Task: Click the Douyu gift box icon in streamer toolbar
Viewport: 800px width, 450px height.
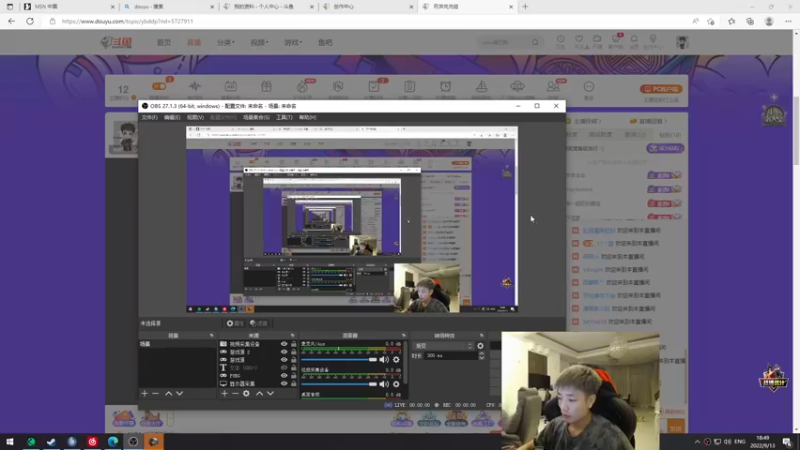Action: pyautogui.click(x=266, y=87)
